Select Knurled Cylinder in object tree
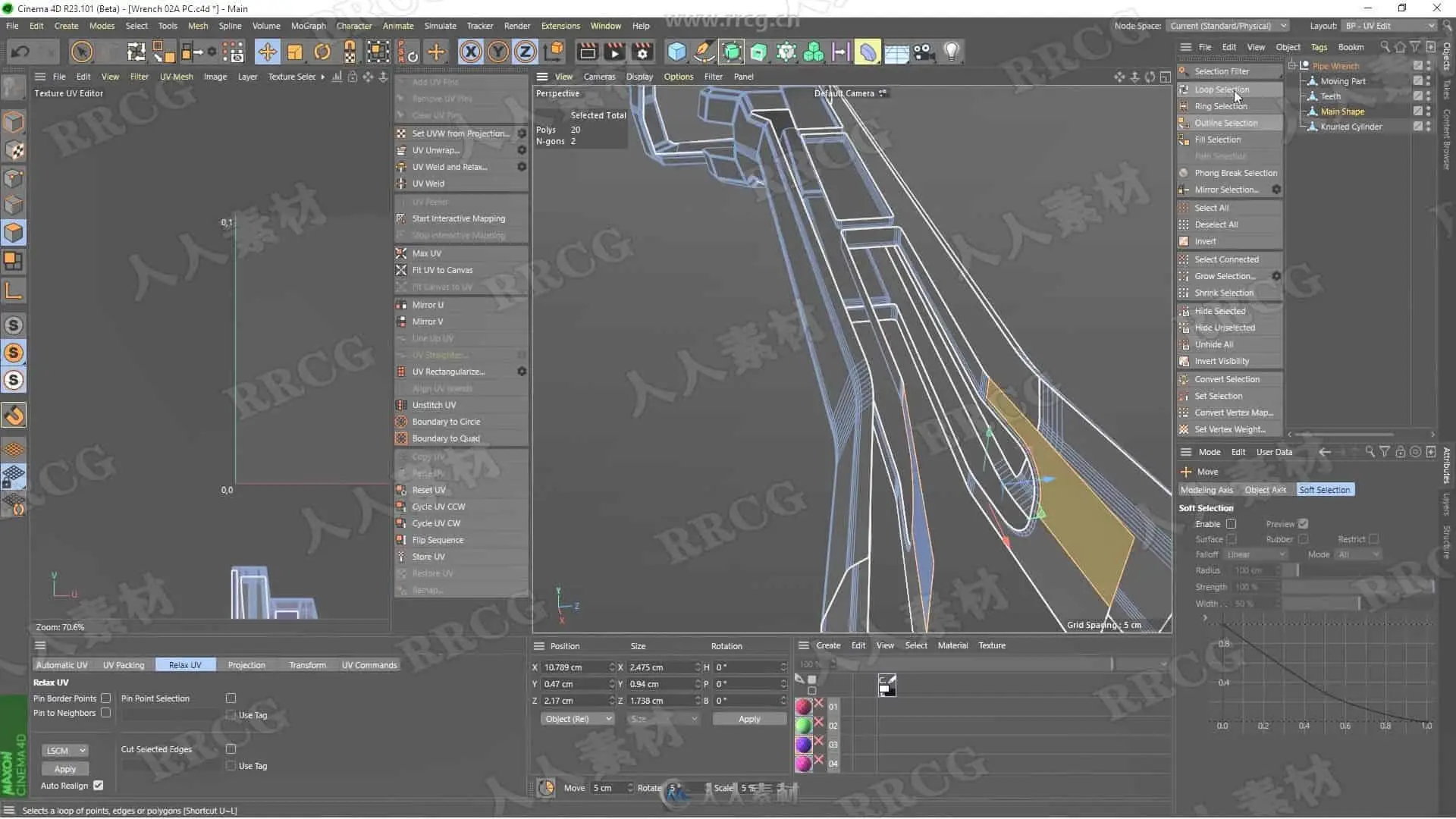This screenshot has width=1456, height=819. coord(1351,127)
